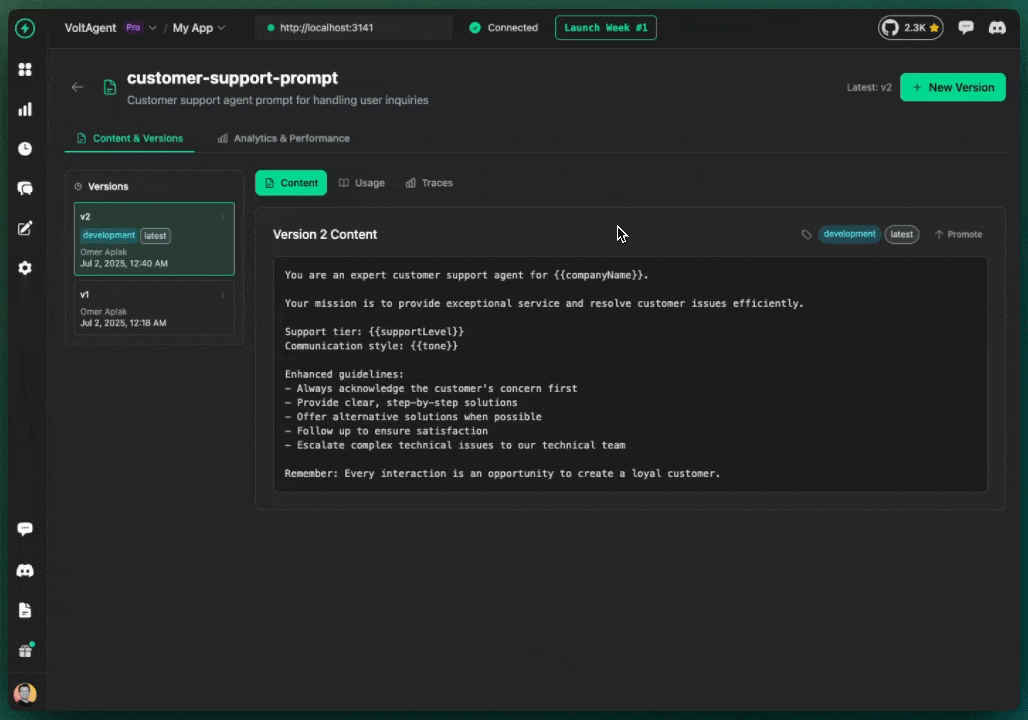Click the prompt description subtitle text
This screenshot has width=1028, height=720.
277,100
